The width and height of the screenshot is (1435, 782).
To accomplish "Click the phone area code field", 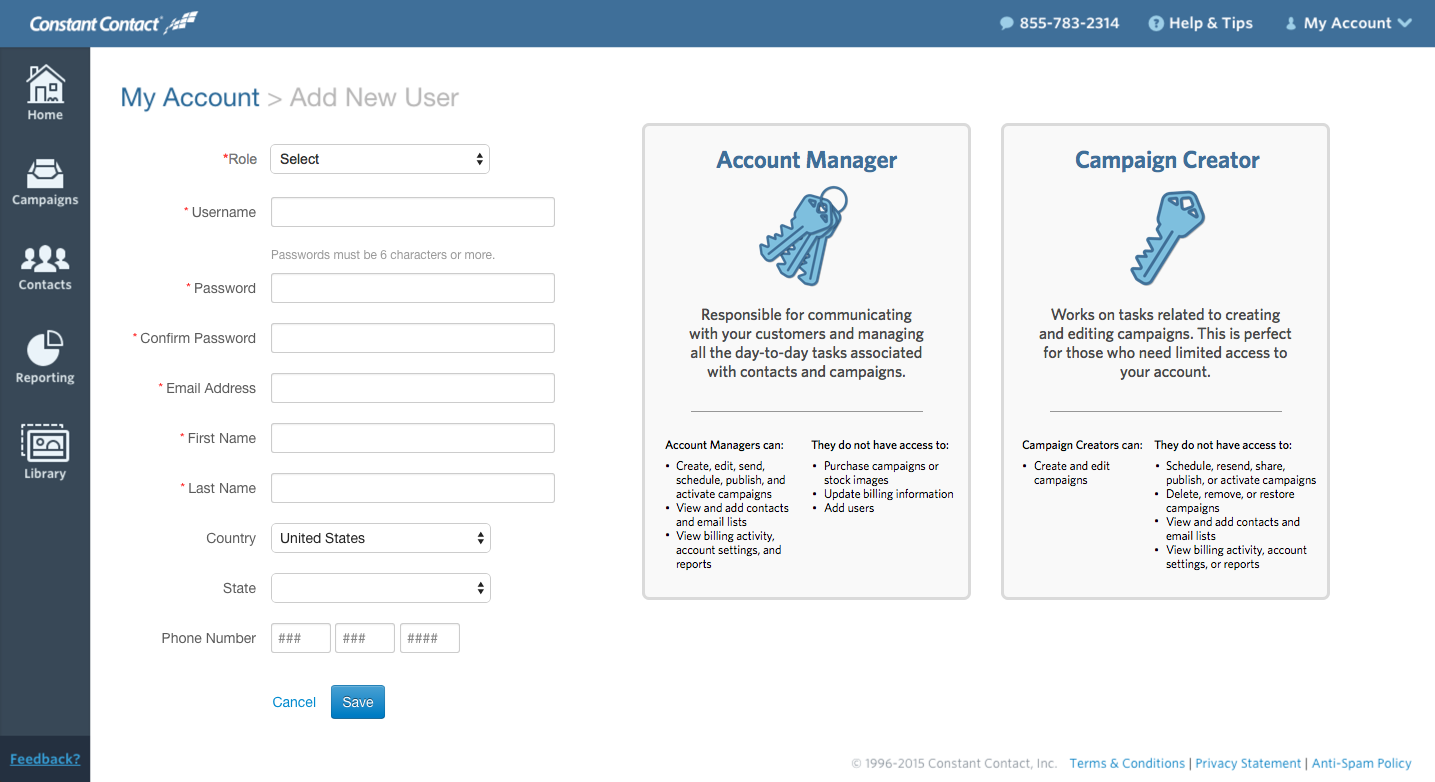I will tap(301, 638).
